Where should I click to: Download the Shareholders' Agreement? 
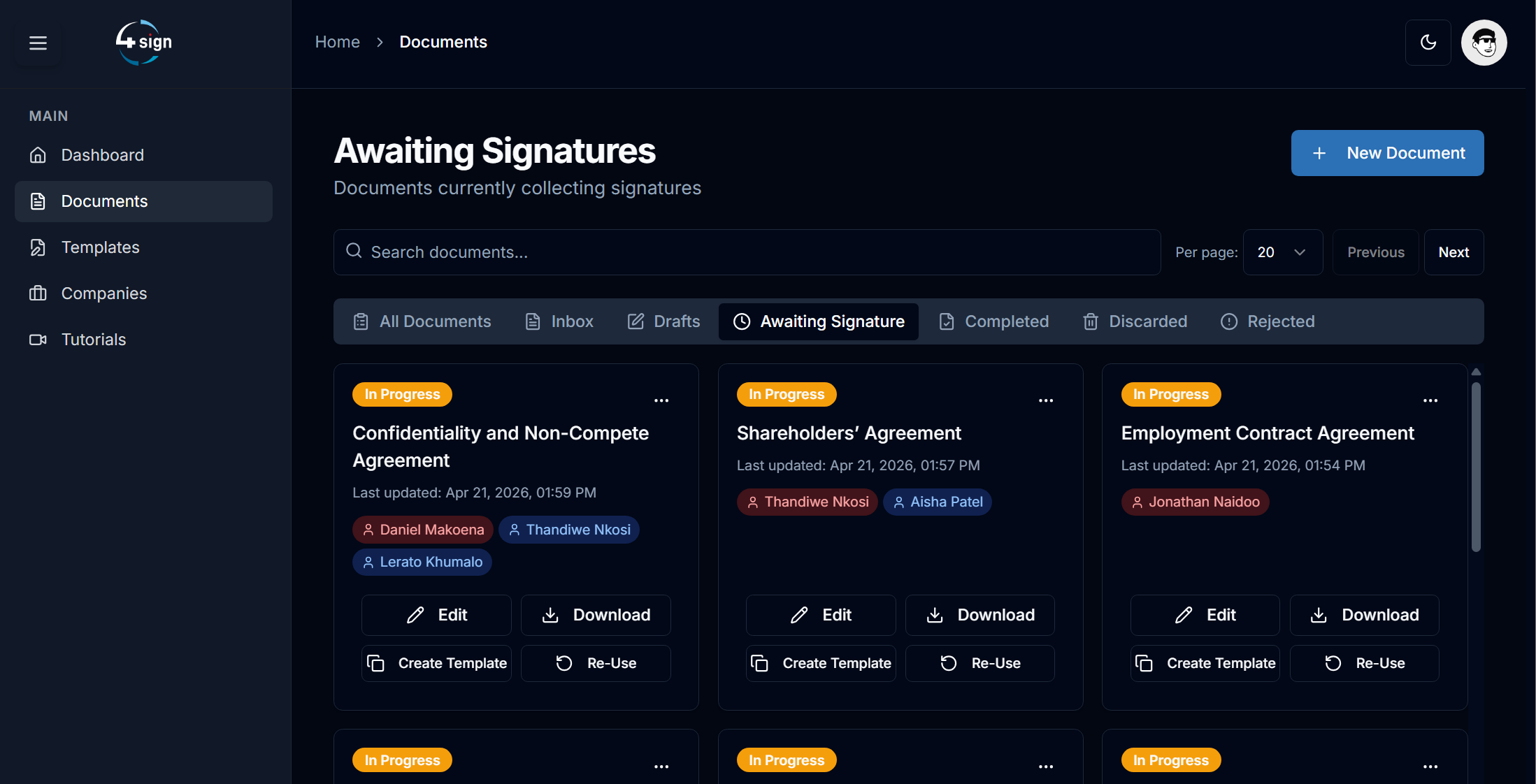980,615
